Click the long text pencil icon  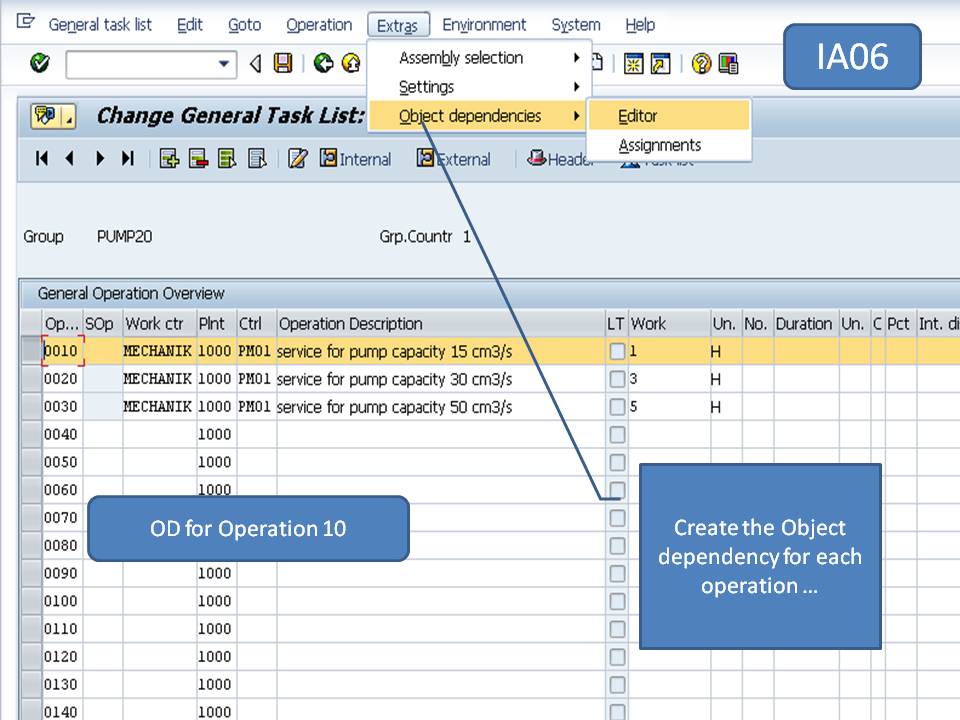[298, 159]
